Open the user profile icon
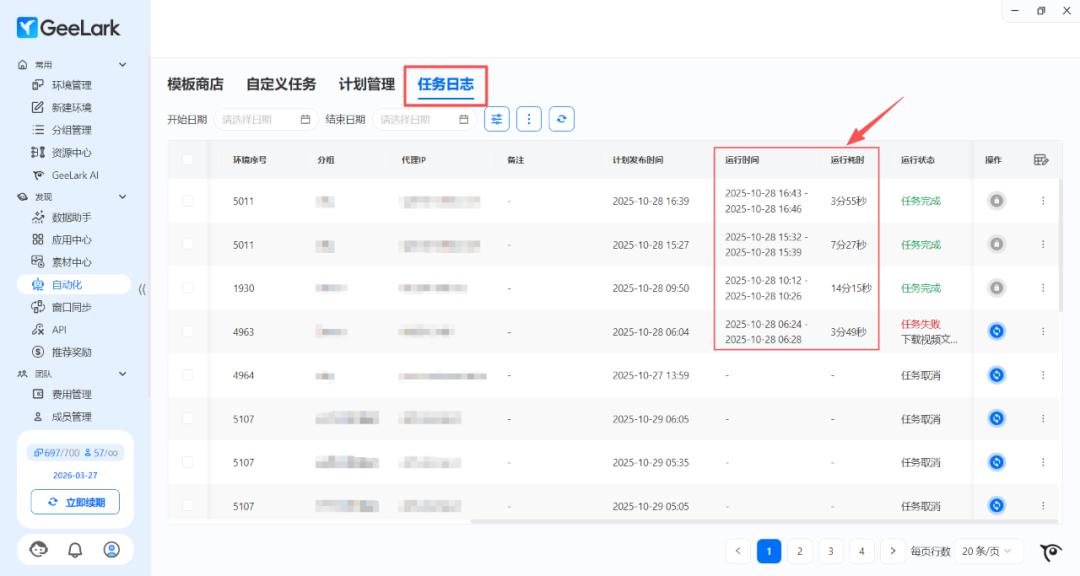The width and height of the screenshot is (1080, 576). 112,549
